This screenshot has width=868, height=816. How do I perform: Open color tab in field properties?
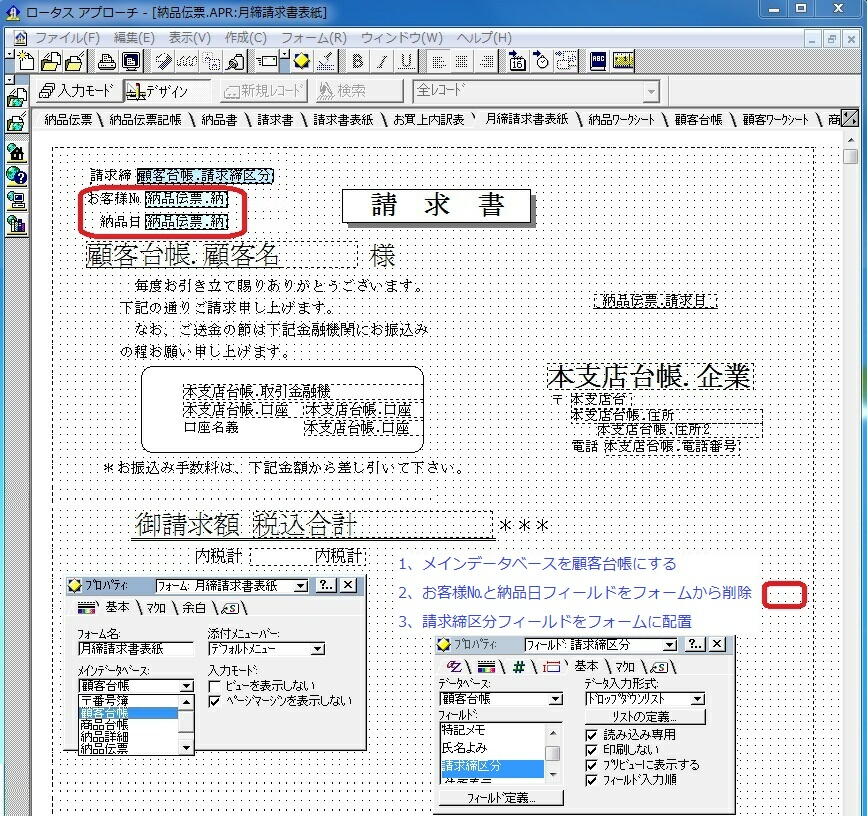coord(485,667)
